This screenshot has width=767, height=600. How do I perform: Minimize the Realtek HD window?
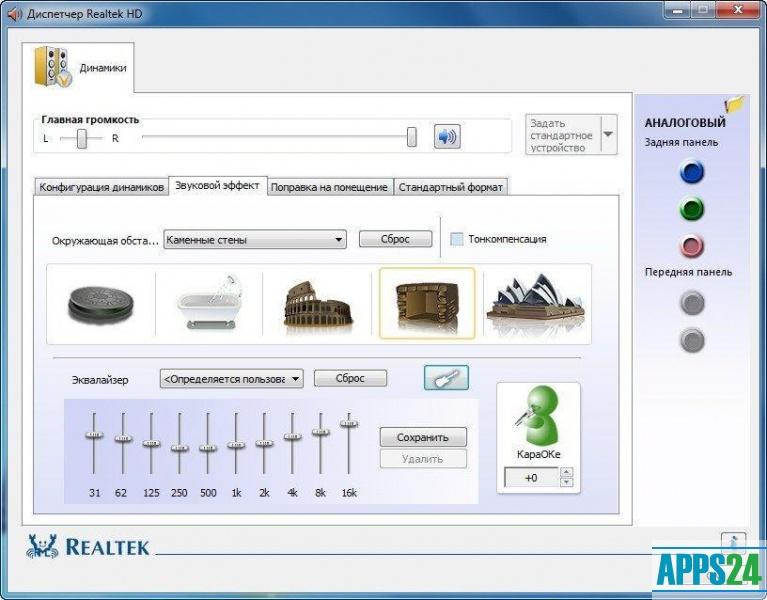(x=677, y=11)
